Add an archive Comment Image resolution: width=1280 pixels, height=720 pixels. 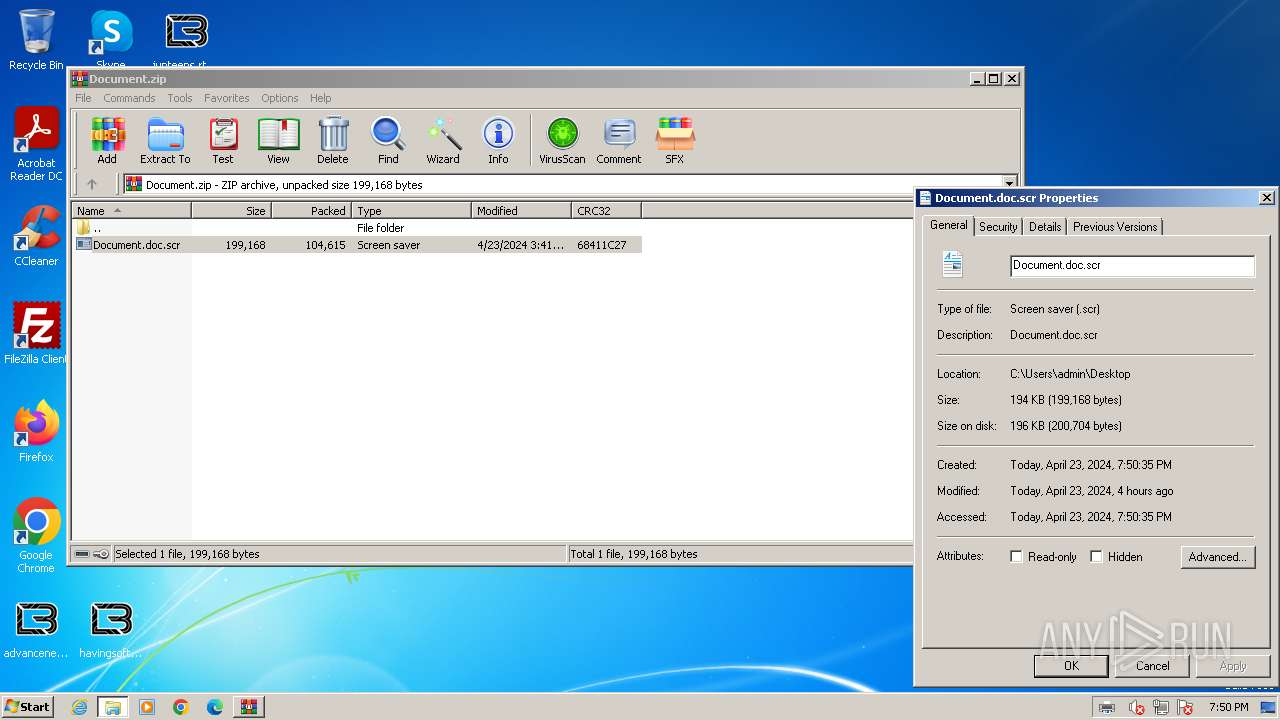point(619,140)
